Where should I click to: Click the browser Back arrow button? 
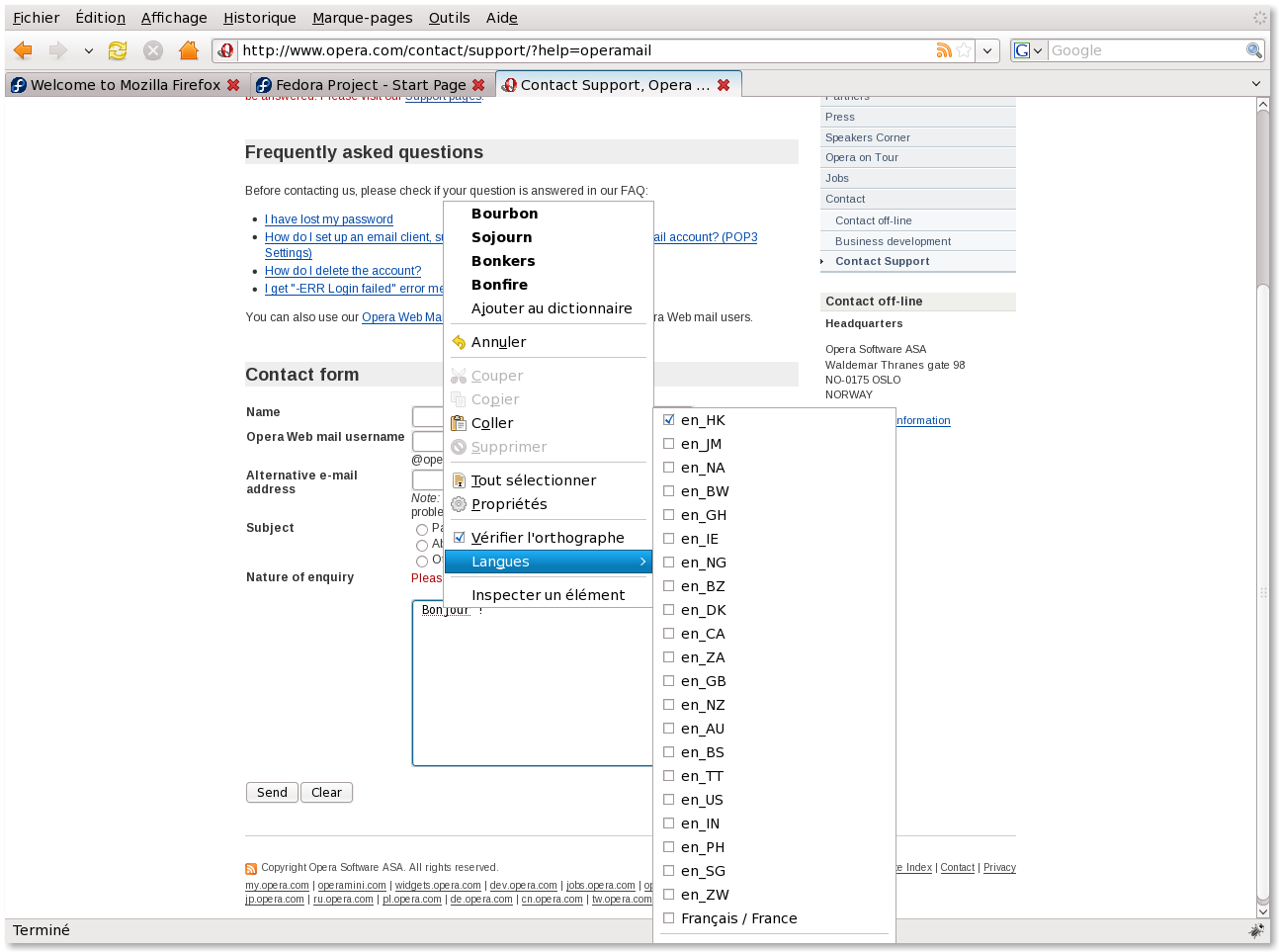click(x=24, y=50)
